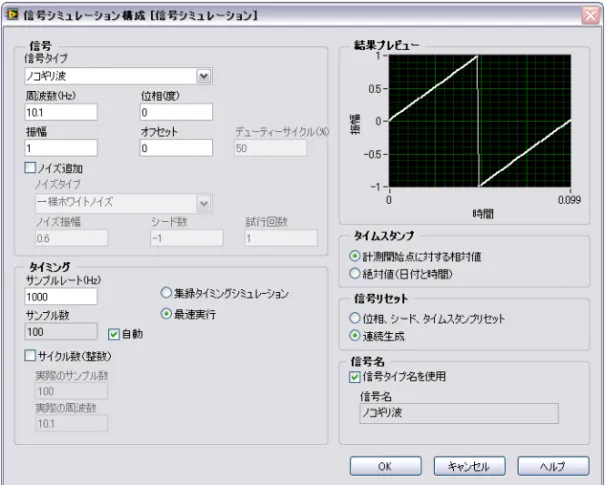This screenshot has height=485, width=605.
Task: Click the 振幅 input field with value 1
Action: coord(61,148)
